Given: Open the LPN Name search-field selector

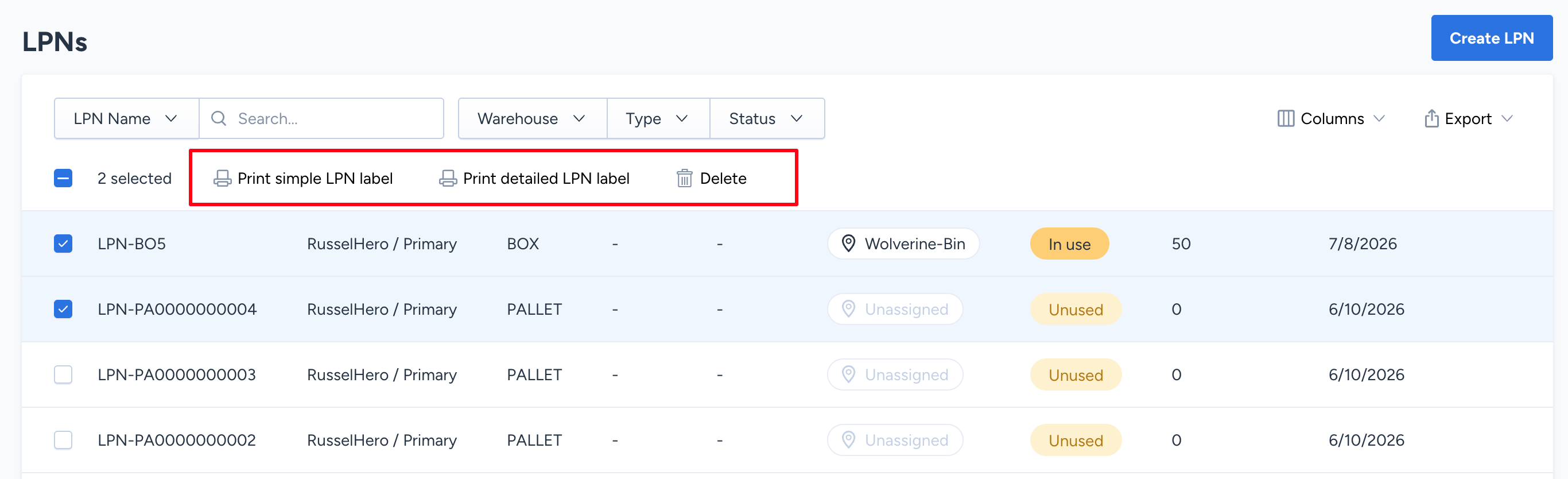Looking at the screenshot, I should (127, 118).
